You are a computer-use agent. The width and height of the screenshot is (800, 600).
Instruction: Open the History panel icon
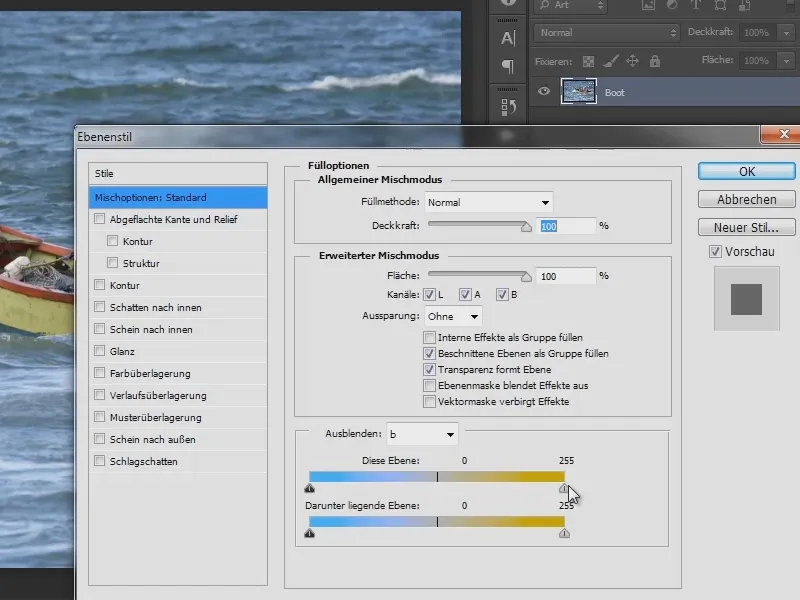pyautogui.click(x=508, y=107)
